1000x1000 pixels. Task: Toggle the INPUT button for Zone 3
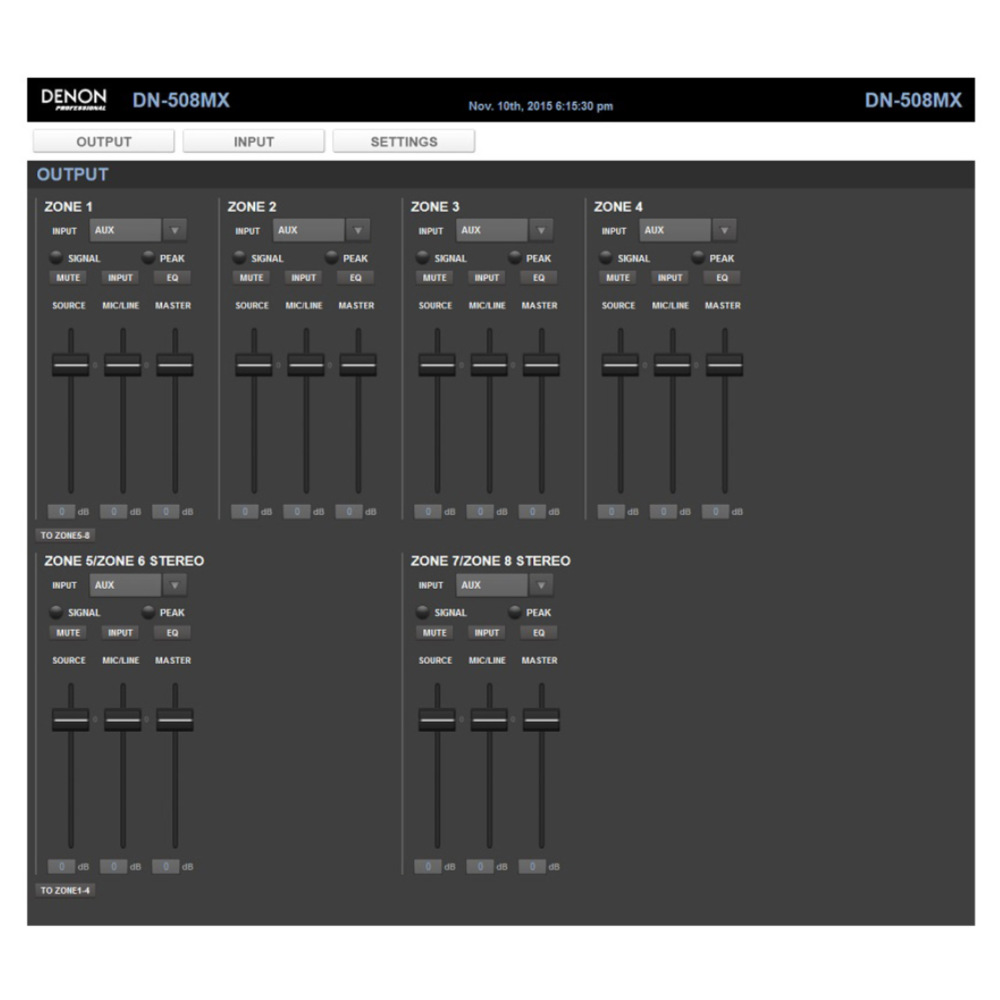pyautogui.click(x=487, y=277)
